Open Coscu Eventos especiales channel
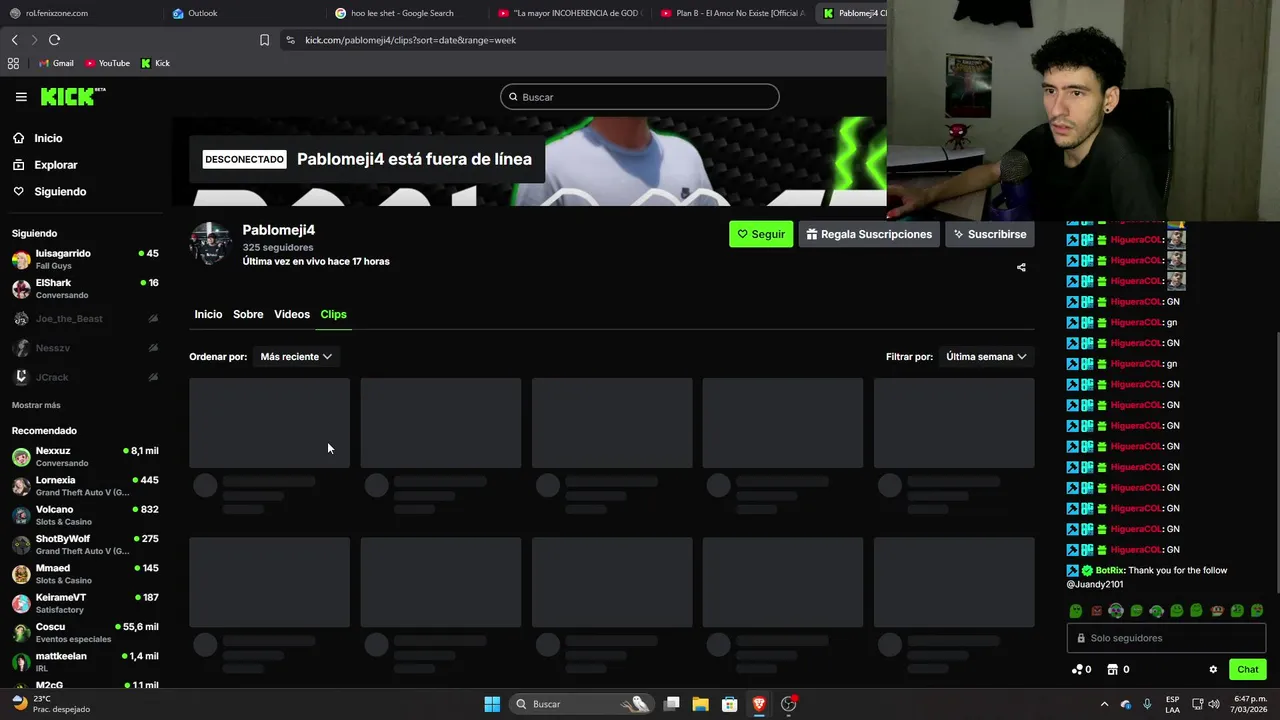The width and height of the screenshot is (1280, 720). point(84,633)
